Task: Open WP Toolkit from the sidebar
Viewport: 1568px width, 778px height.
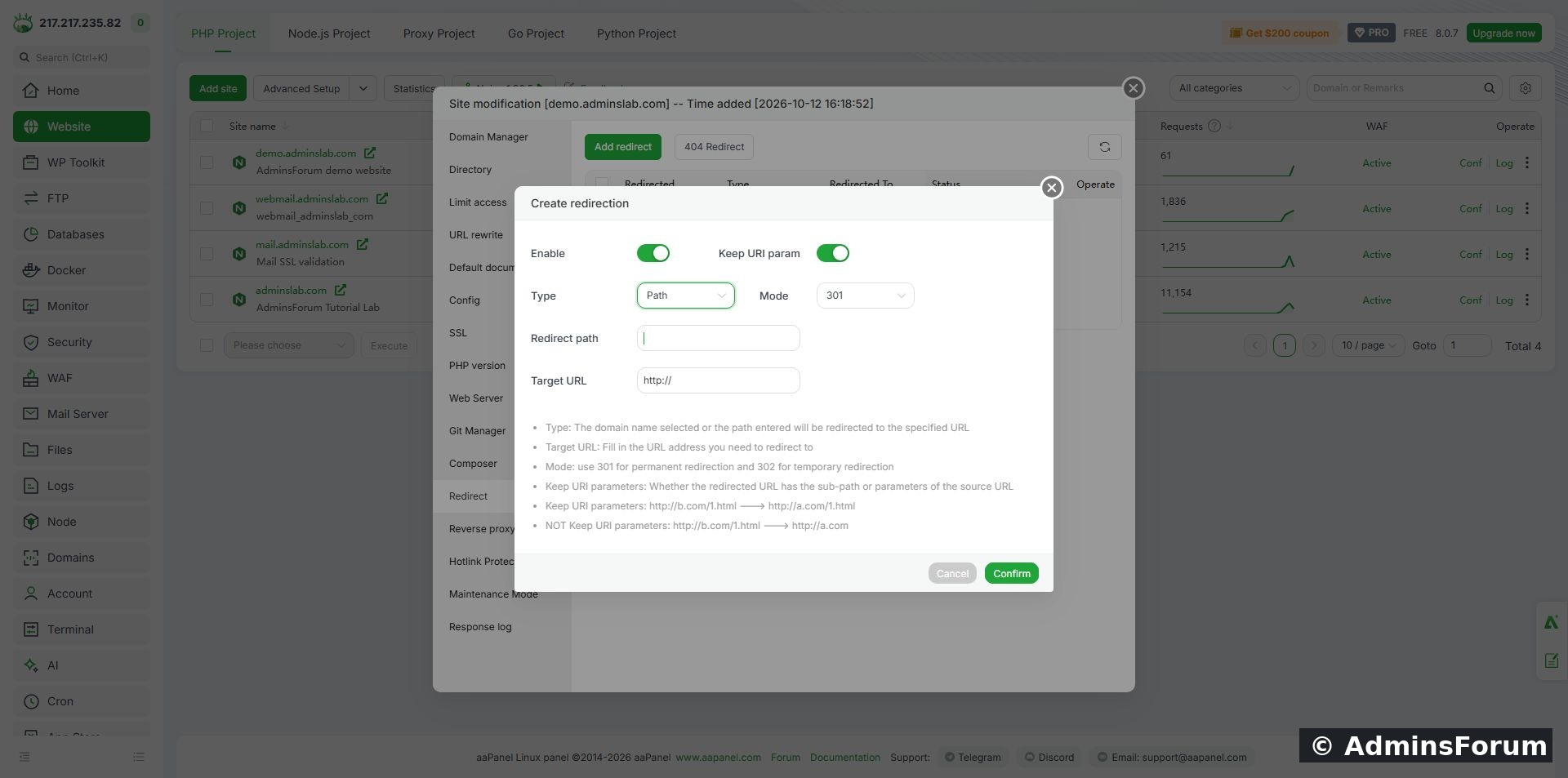Action: point(82,162)
